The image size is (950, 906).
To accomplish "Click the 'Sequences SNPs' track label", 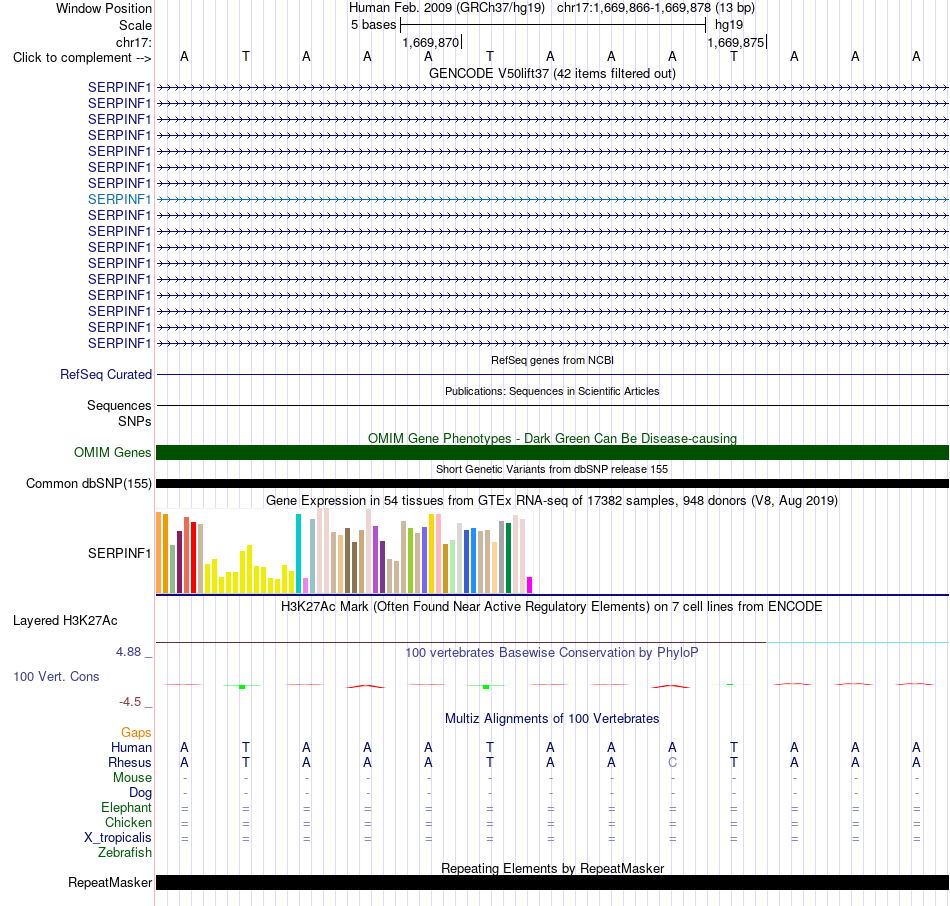I will [x=119, y=413].
